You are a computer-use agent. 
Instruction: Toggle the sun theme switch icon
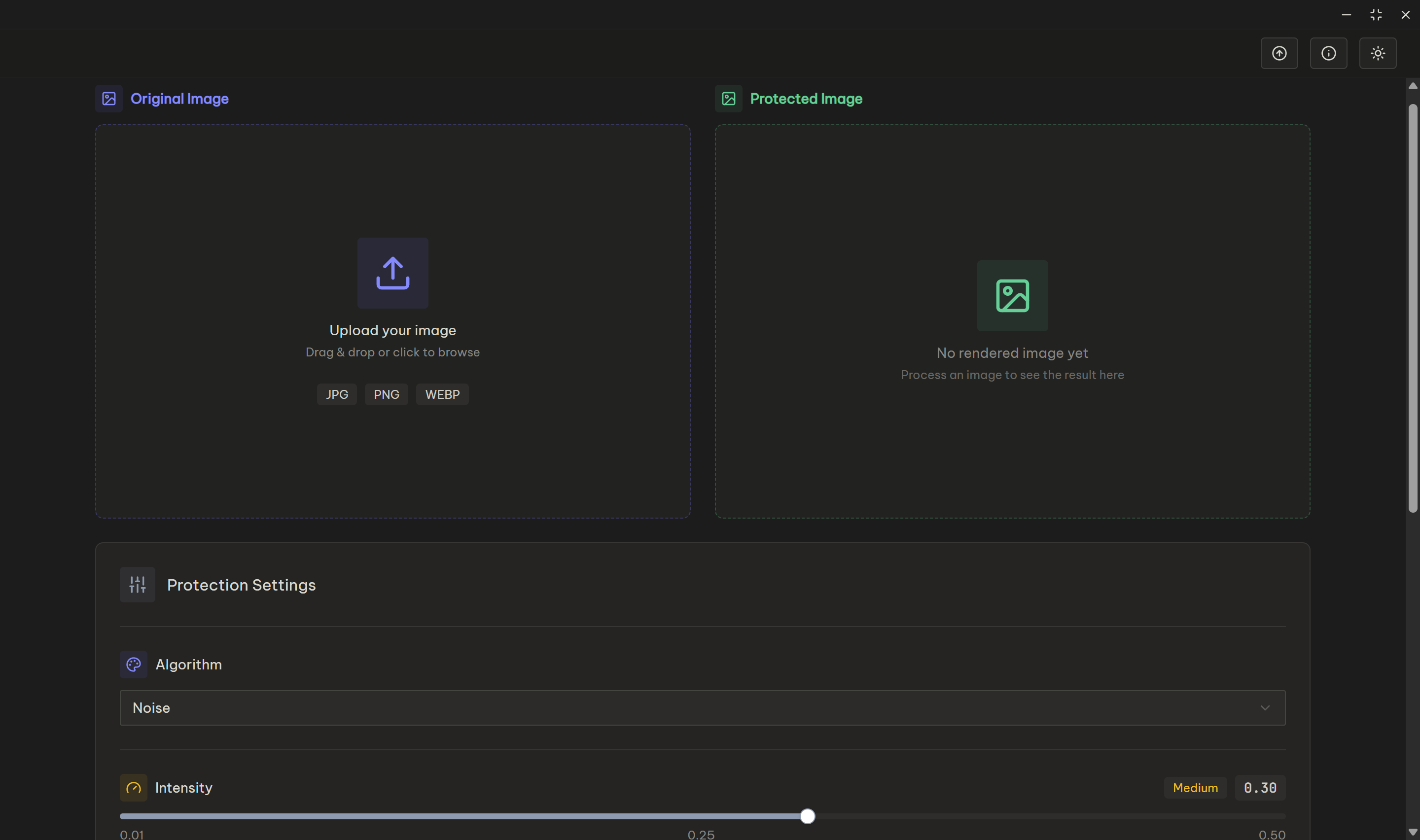[1377, 53]
